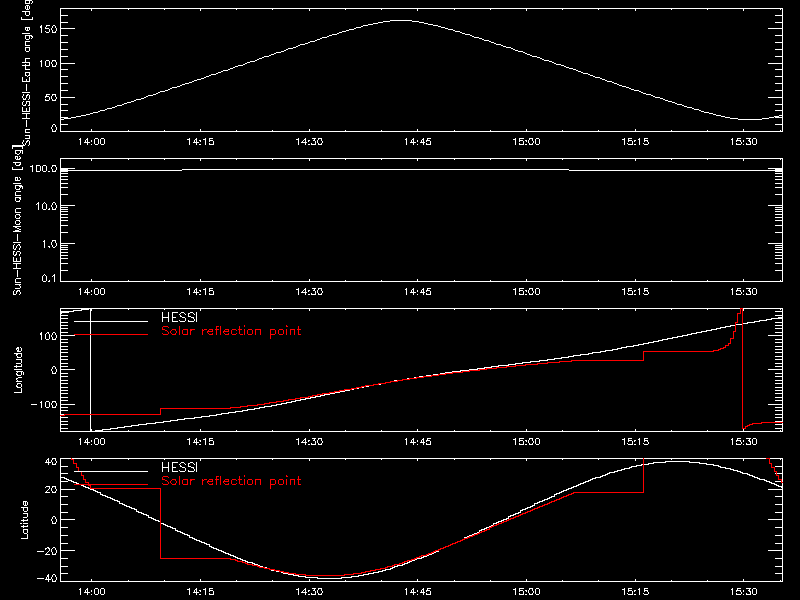Click the 100 tick on Longitude axis

point(47,336)
